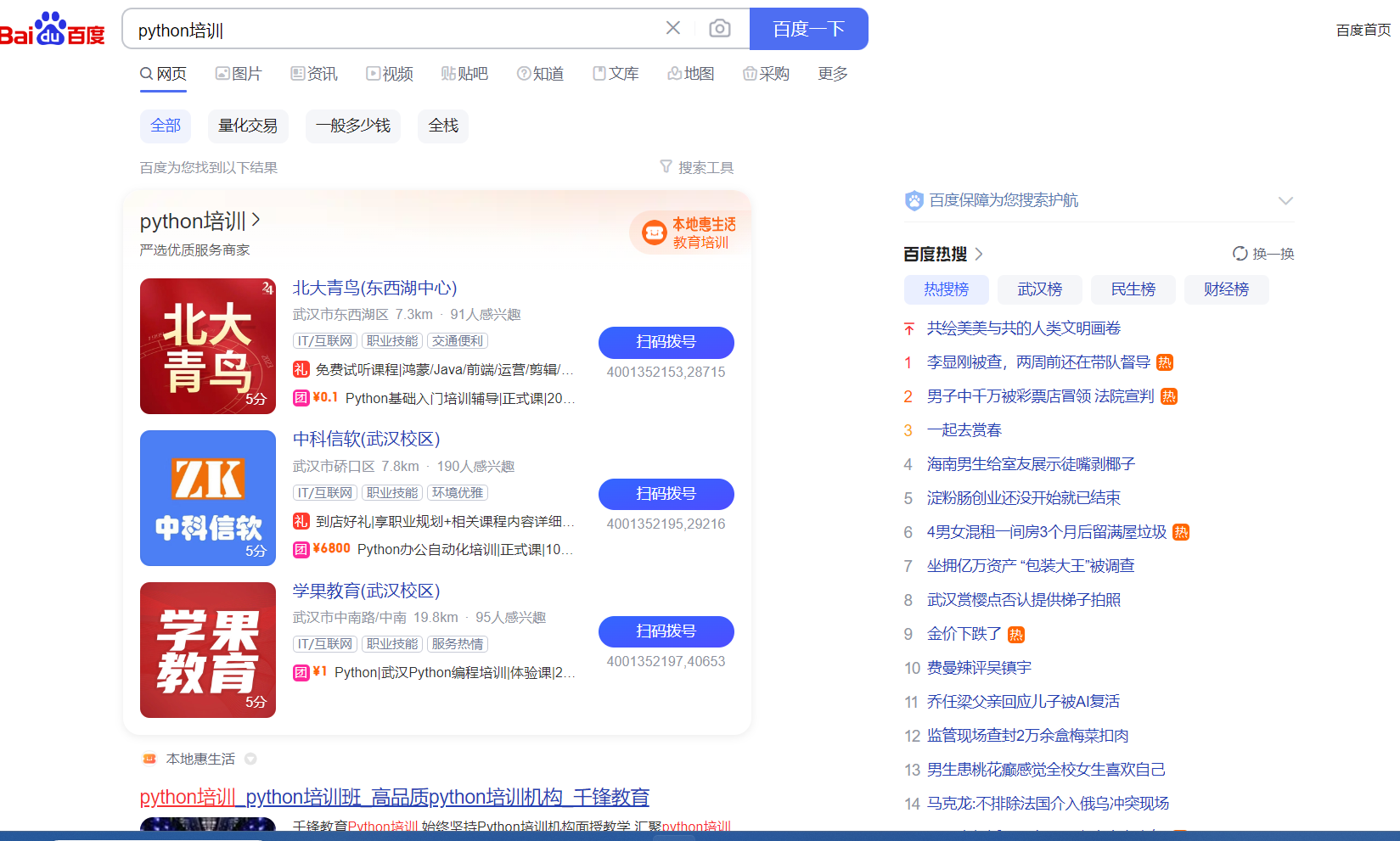Viewport: 1400px width, 841px height.
Task: Switch to the 图片 tab
Action: point(239,74)
